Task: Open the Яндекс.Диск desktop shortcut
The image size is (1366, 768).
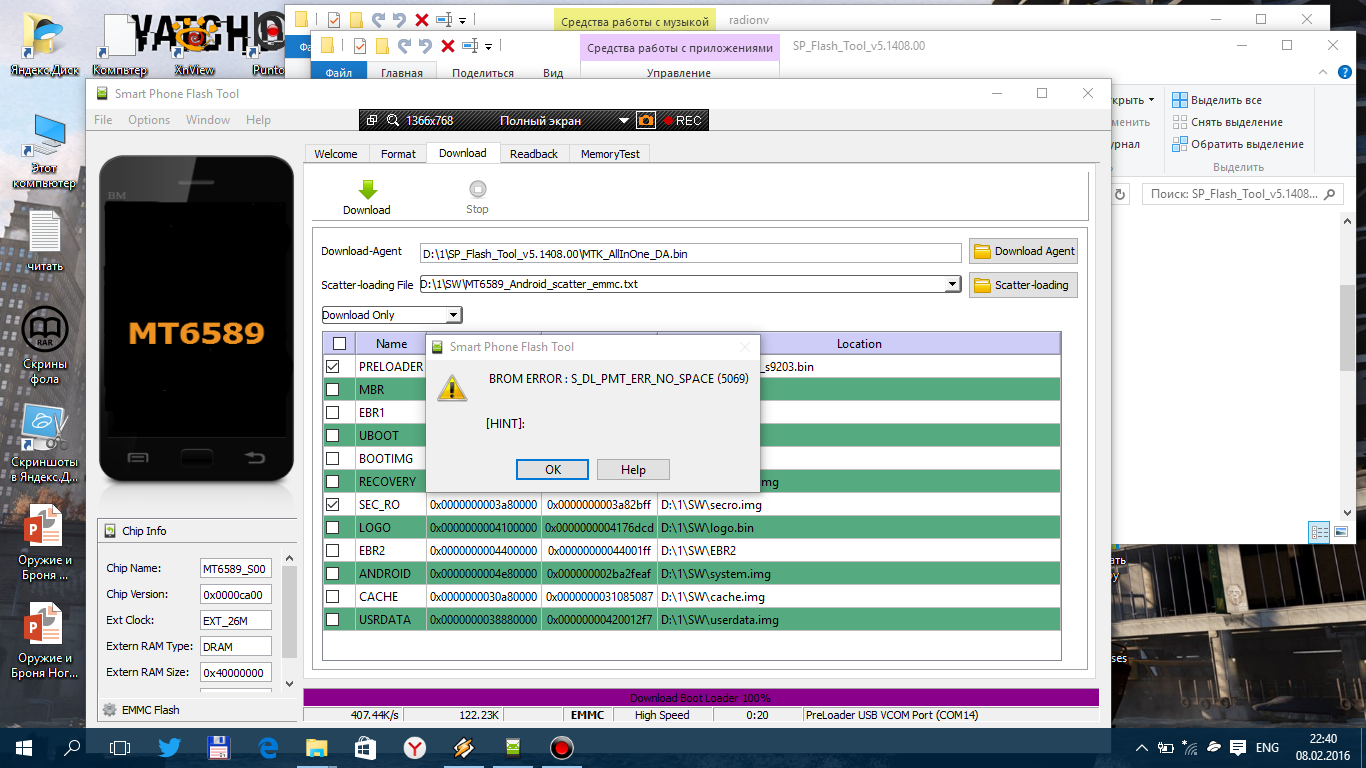Action: pyautogui.click(x=44, y=45)
